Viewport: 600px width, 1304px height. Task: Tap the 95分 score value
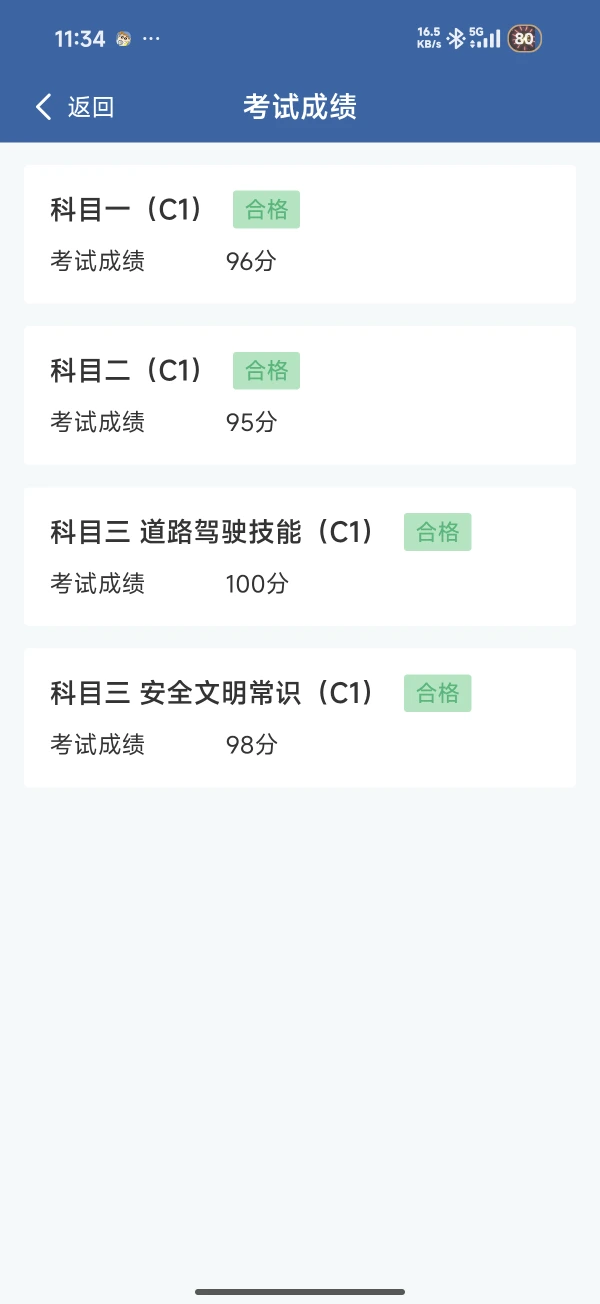pos(251,422)
